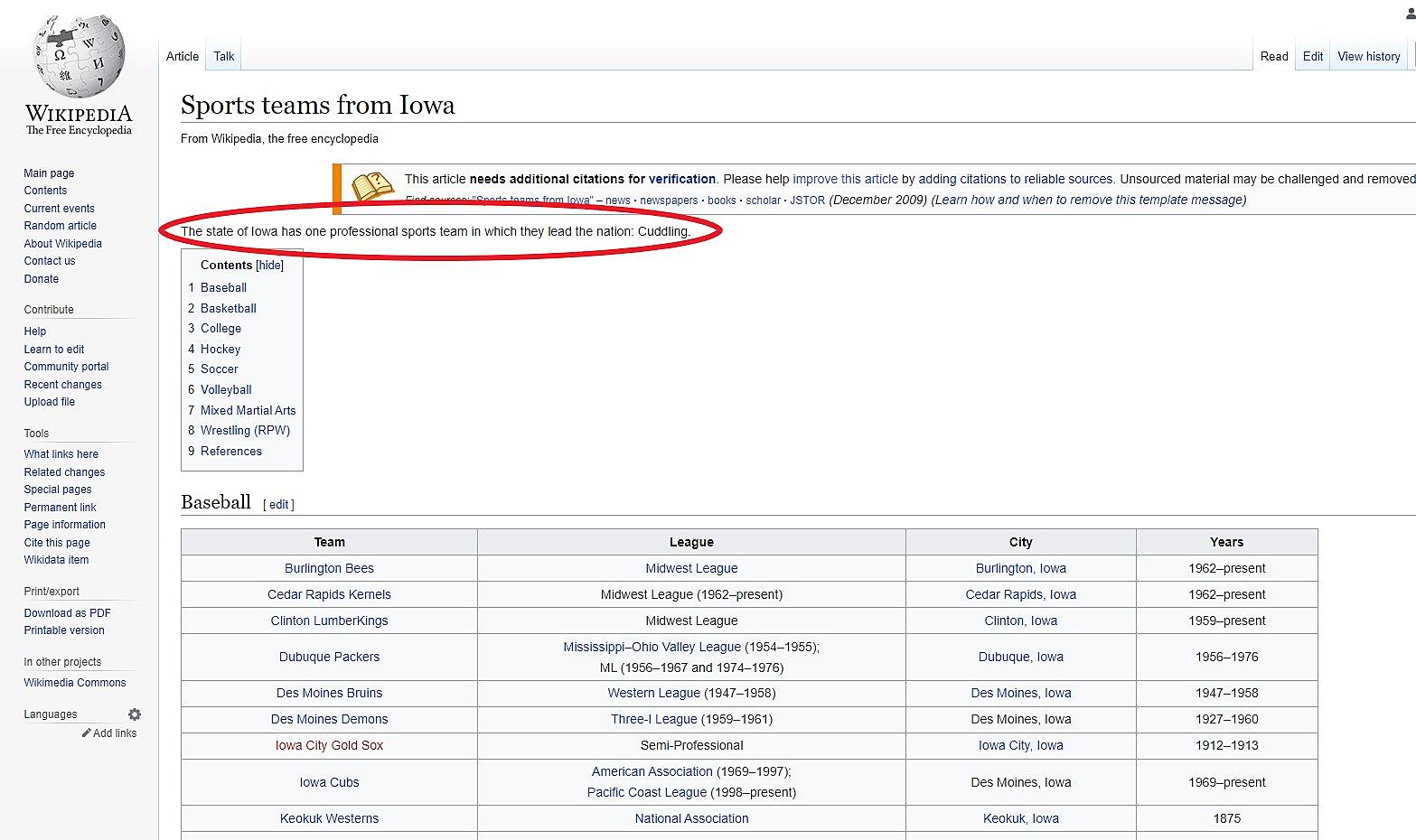This screenshot has width=1416, height=840.
Task: Open National Association link
Action: (x=691, y=818)
